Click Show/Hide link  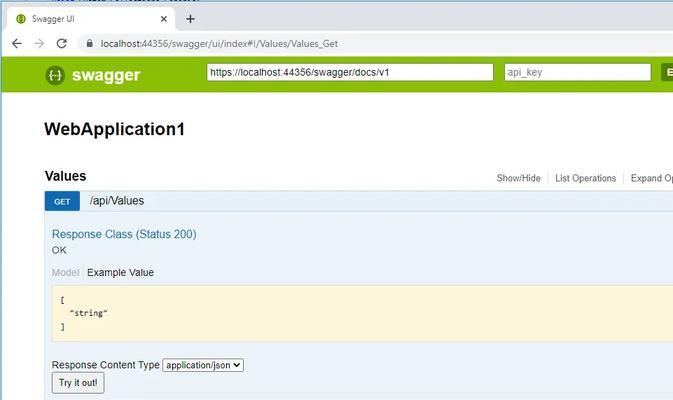click(x=518, y=178)
